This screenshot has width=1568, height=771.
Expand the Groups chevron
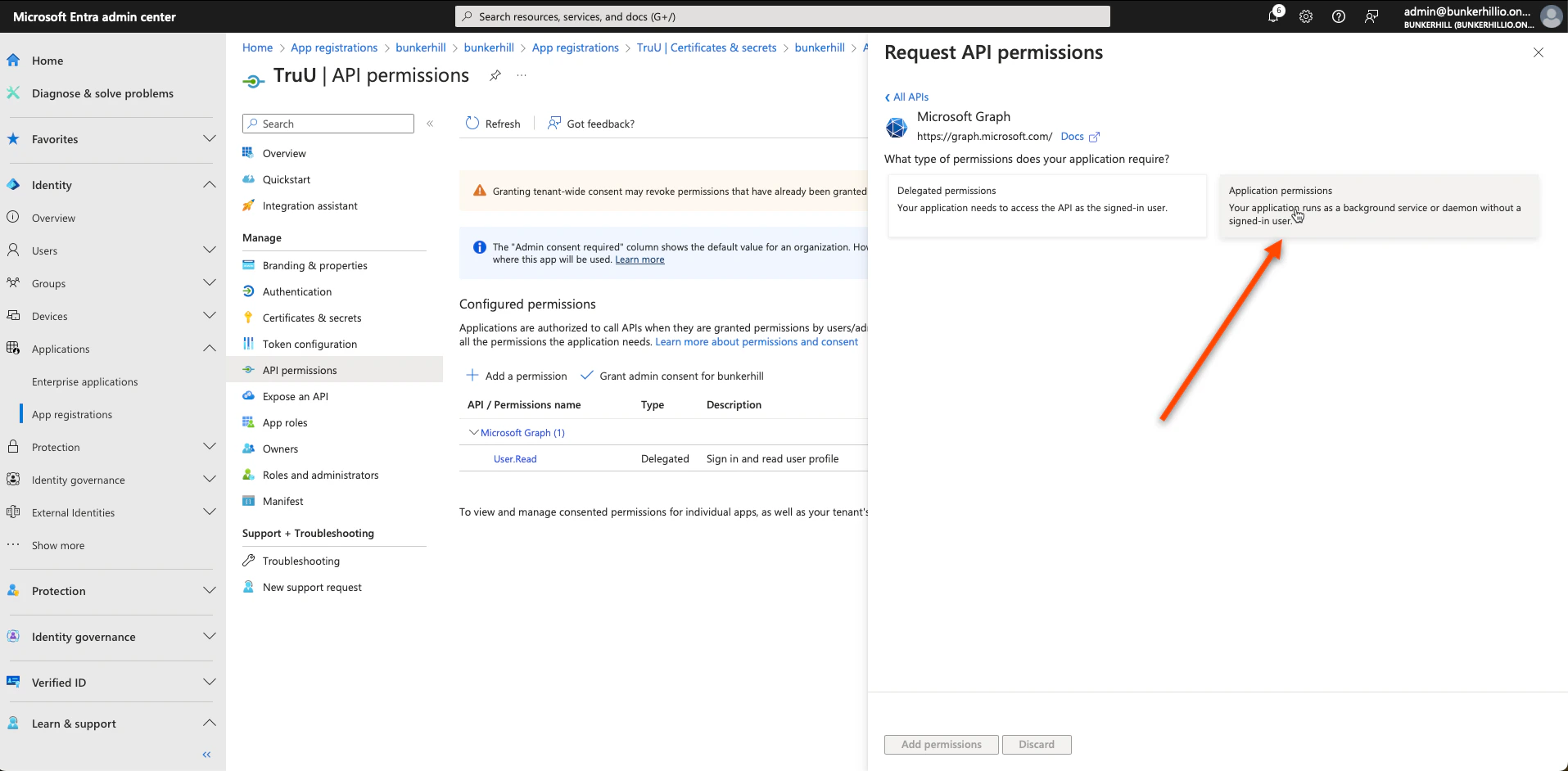(x=210, y=282)
